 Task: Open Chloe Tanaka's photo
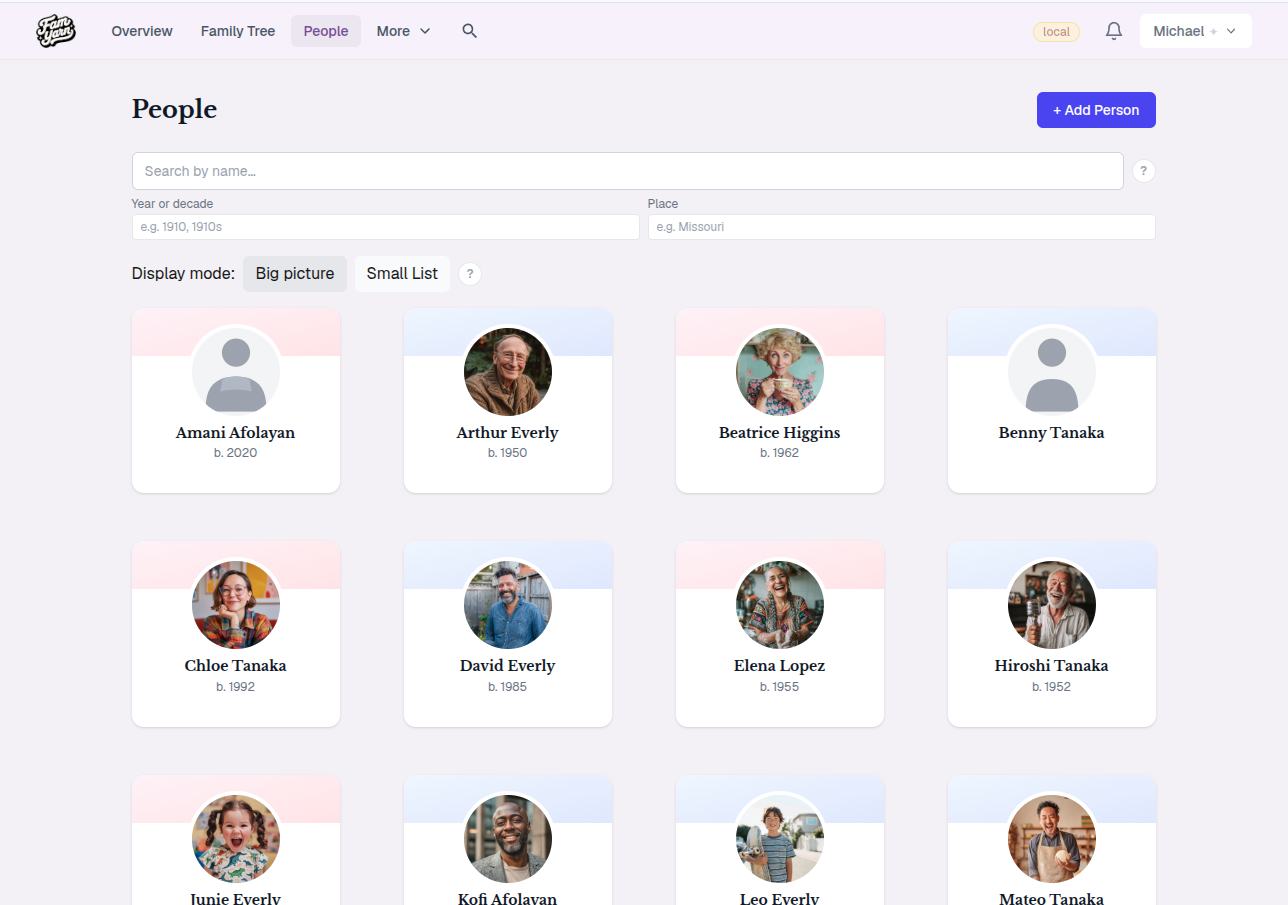point(236,604)
